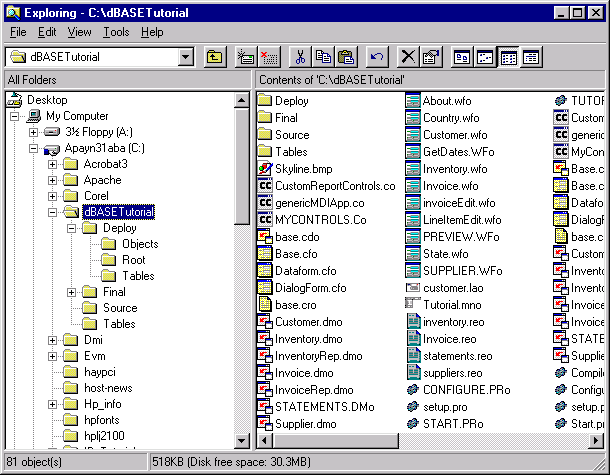Open the File menu
Image resolution: width=610 pixels, height=475 pixels.
click(x=18, y=32)
